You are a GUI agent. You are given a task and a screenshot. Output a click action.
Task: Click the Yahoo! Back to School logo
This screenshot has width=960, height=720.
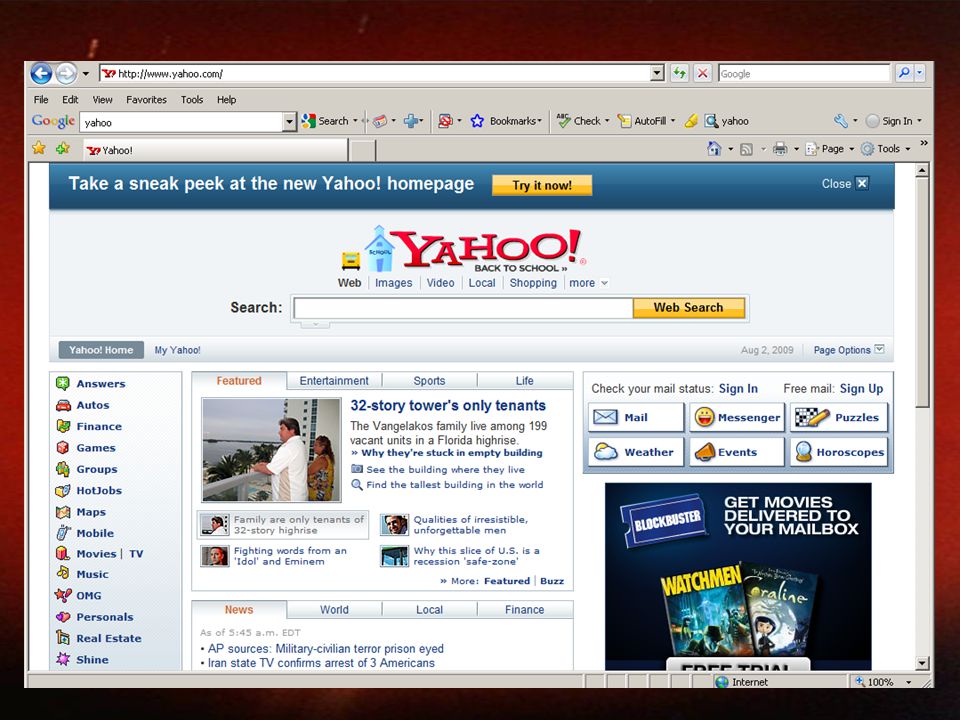pos(462,250)
